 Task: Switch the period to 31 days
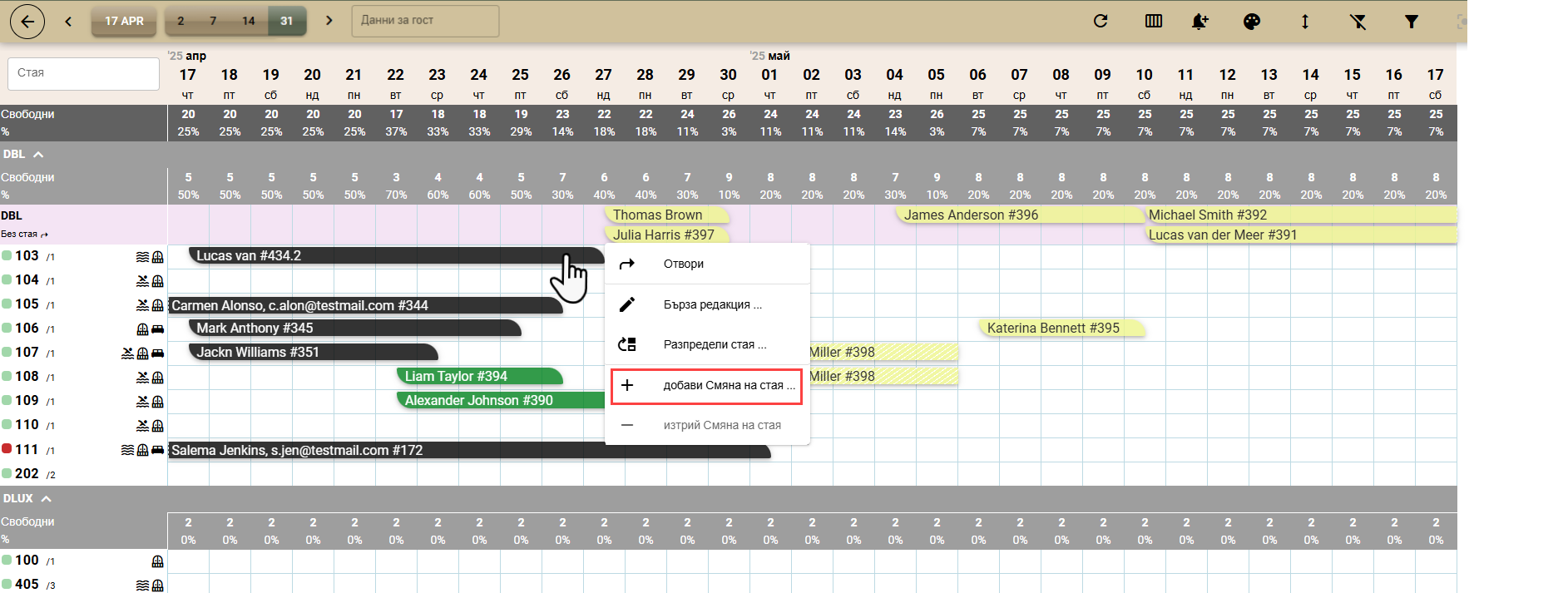tap(287, 21)
